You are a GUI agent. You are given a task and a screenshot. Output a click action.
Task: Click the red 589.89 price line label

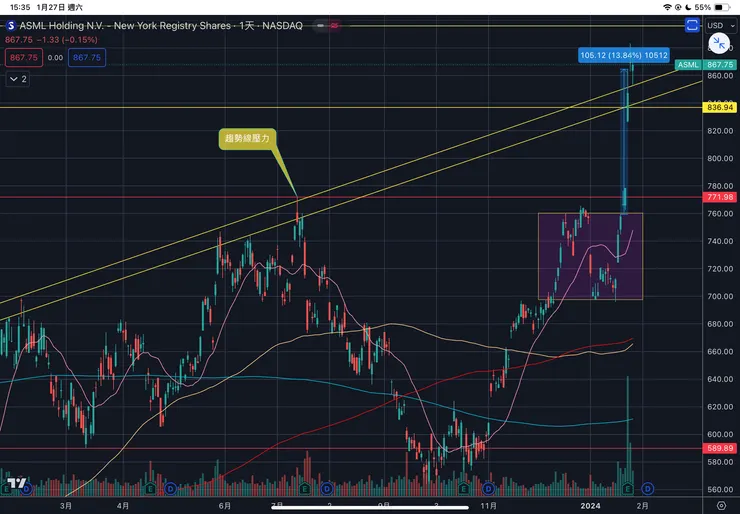click(x=721, y=448)
